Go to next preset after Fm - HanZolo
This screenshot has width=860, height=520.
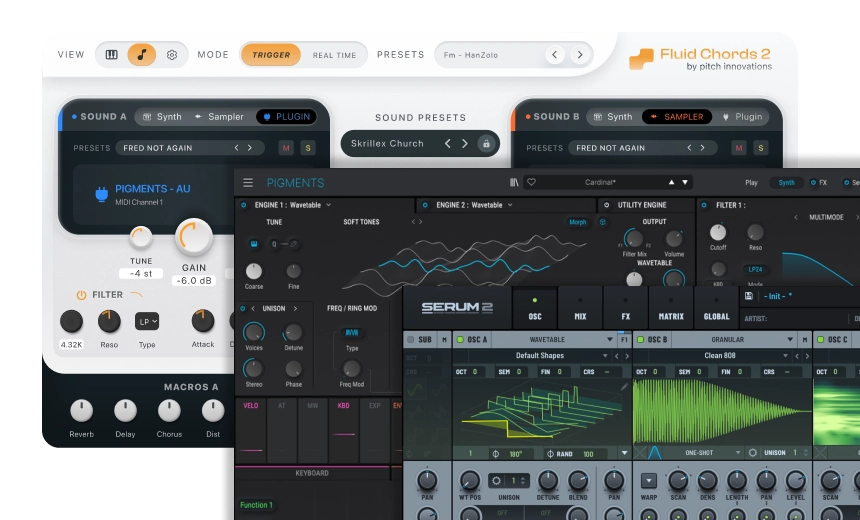(580, 54)
